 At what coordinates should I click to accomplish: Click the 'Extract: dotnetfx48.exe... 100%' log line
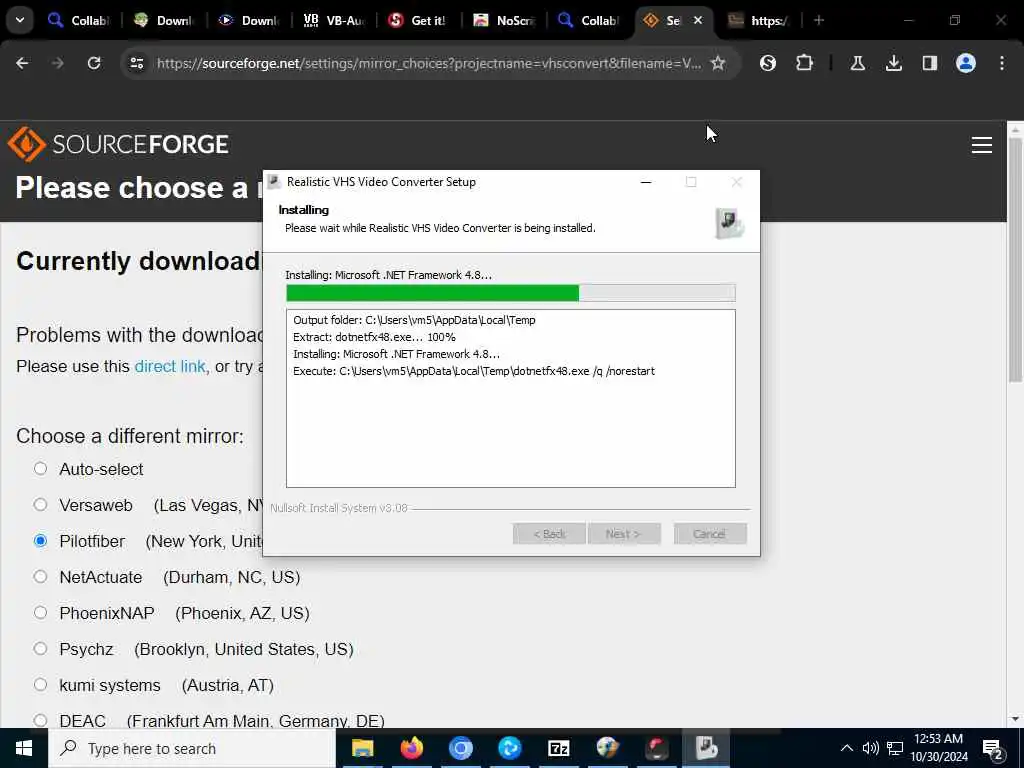(x=374, y=337)
